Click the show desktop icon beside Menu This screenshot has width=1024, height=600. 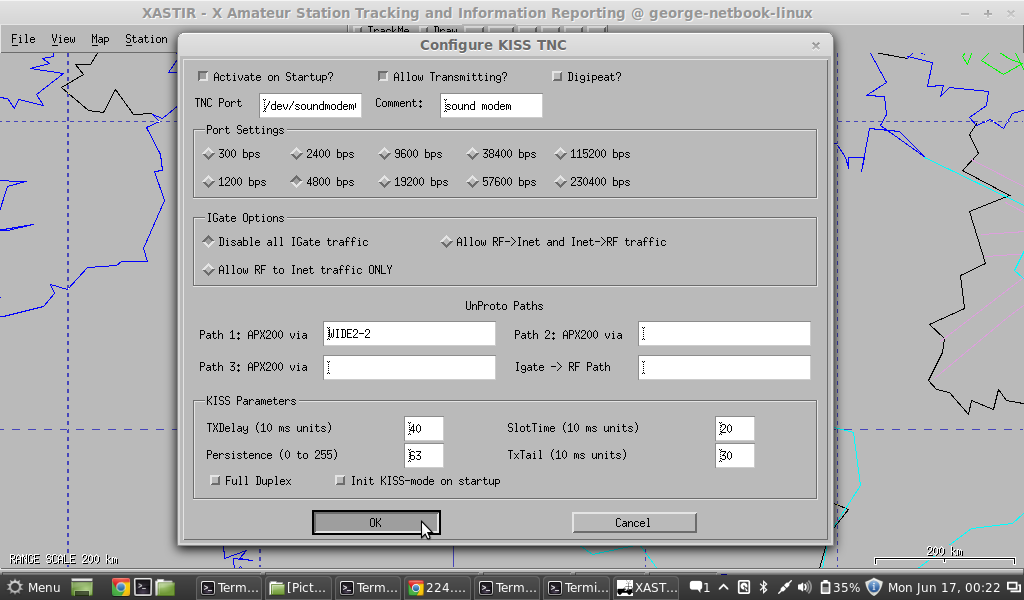[x=81, y=587]
